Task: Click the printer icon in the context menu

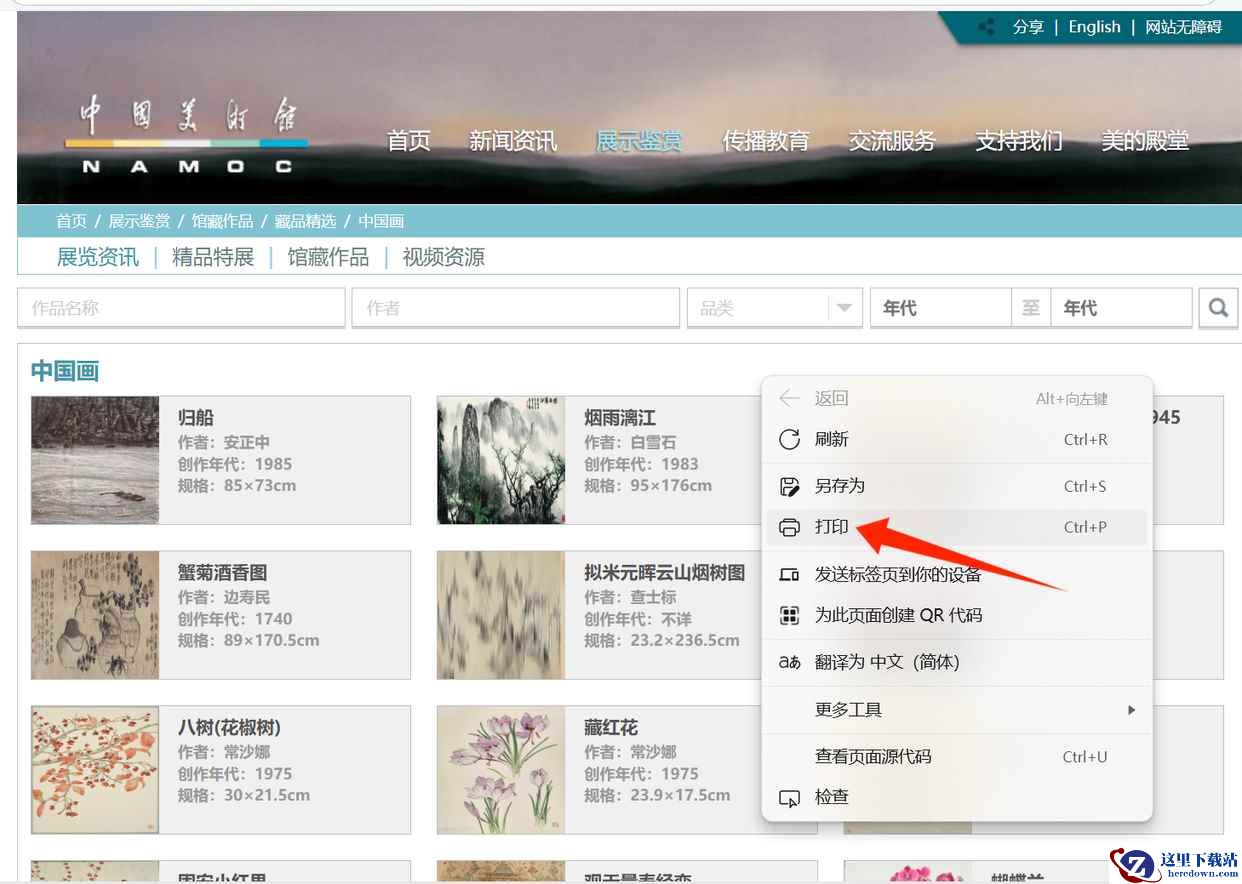Action: coord(789,527)
